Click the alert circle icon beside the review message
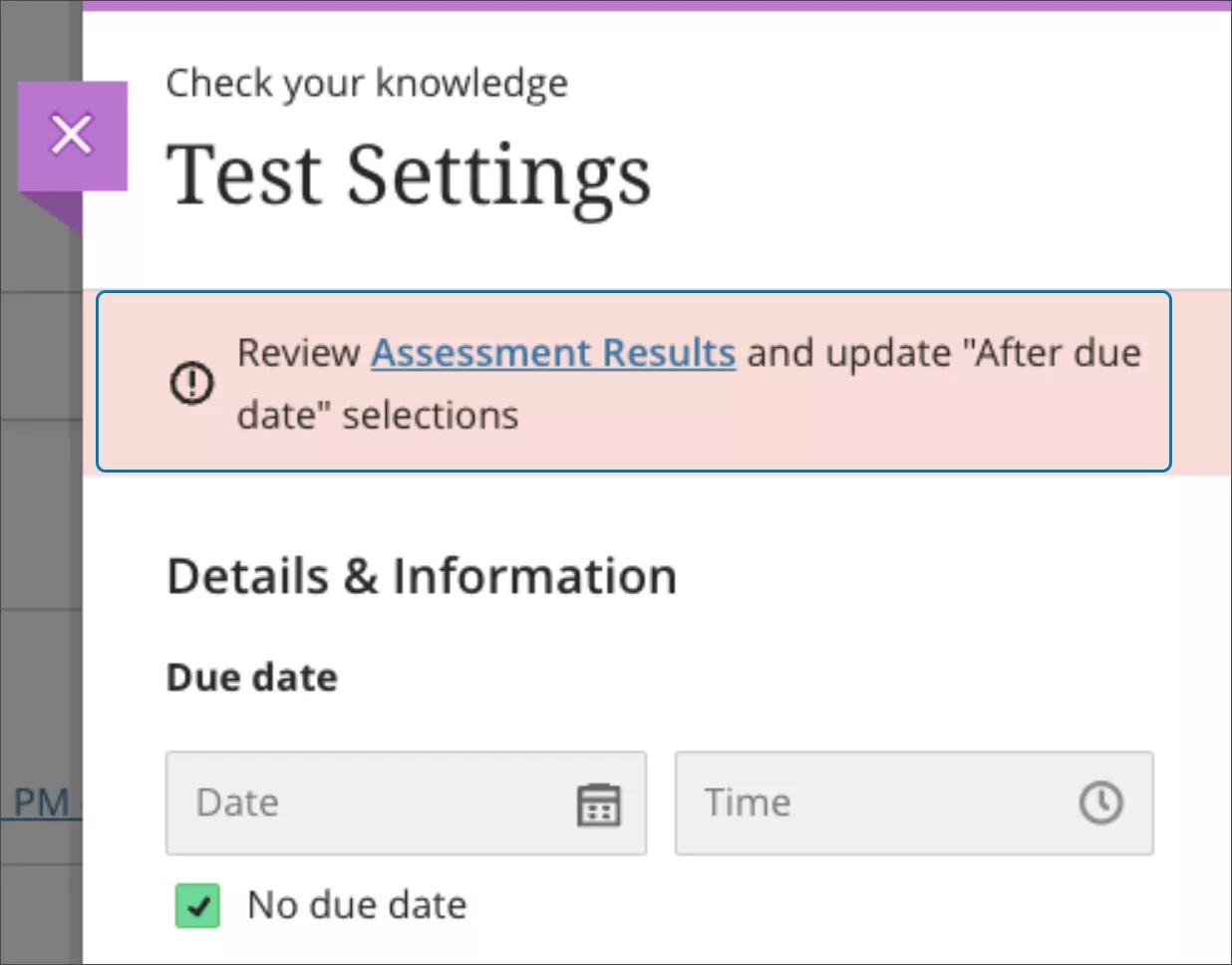The image size is (1232, 965). coord(191,383)
